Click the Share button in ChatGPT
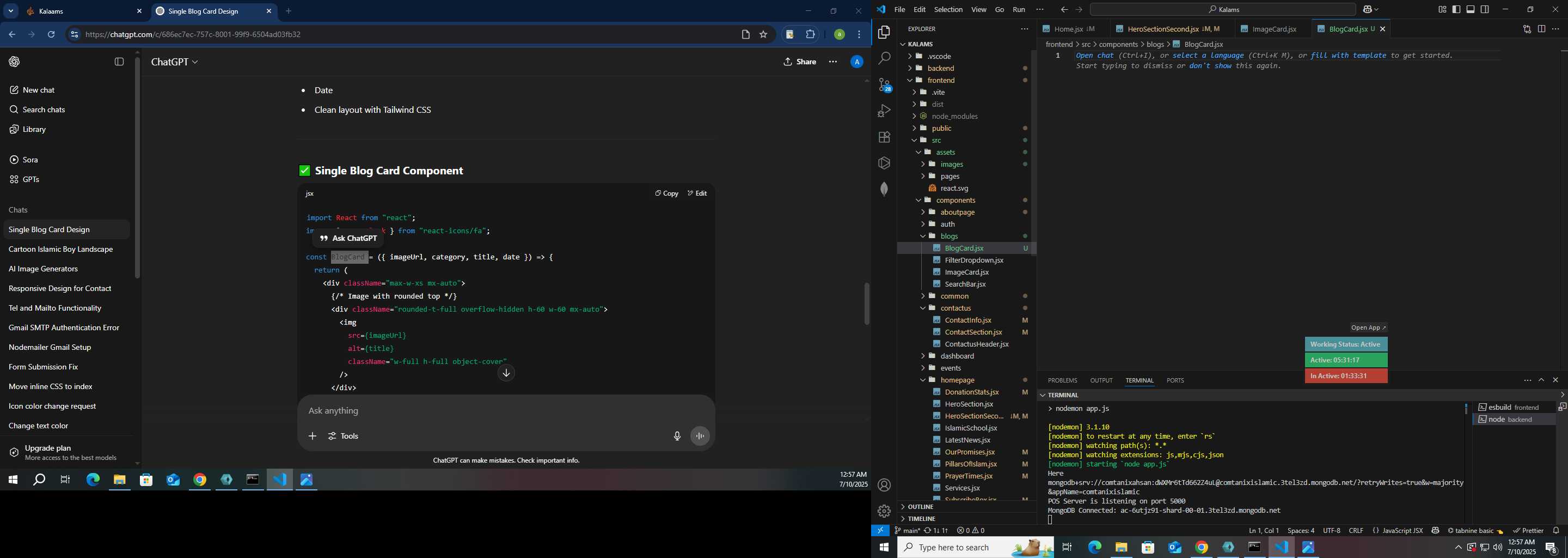Screen dimensions: 1568x558 pyautogui.click(x=800, y=62)
